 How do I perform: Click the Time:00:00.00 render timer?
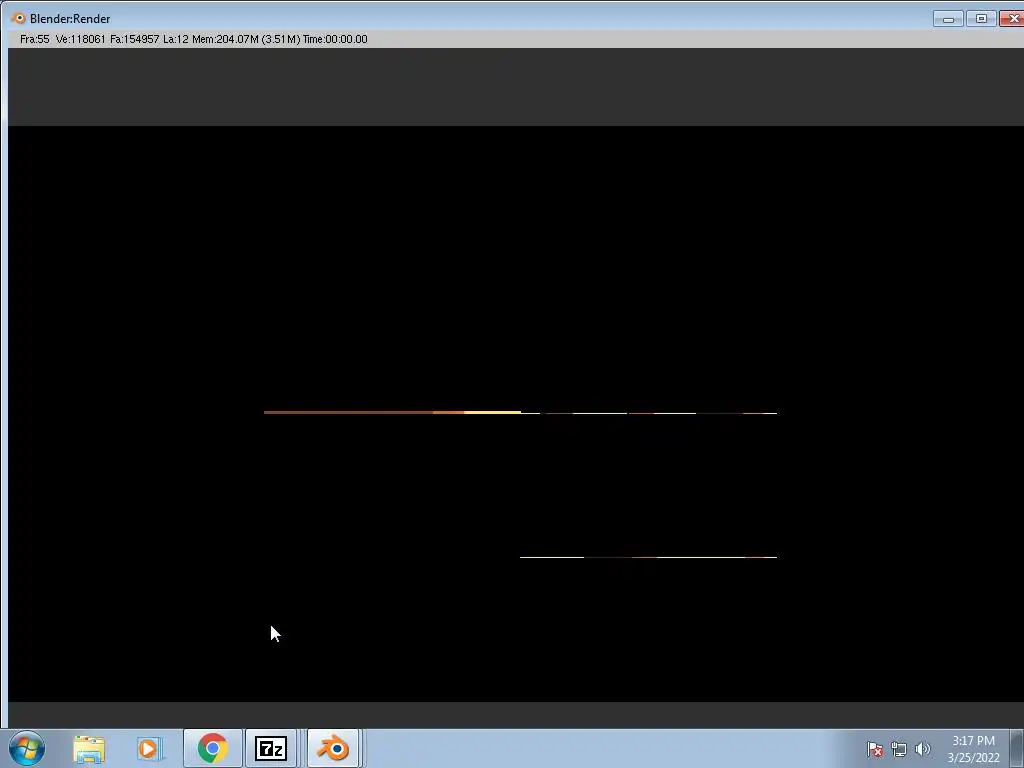coord(335,39)
